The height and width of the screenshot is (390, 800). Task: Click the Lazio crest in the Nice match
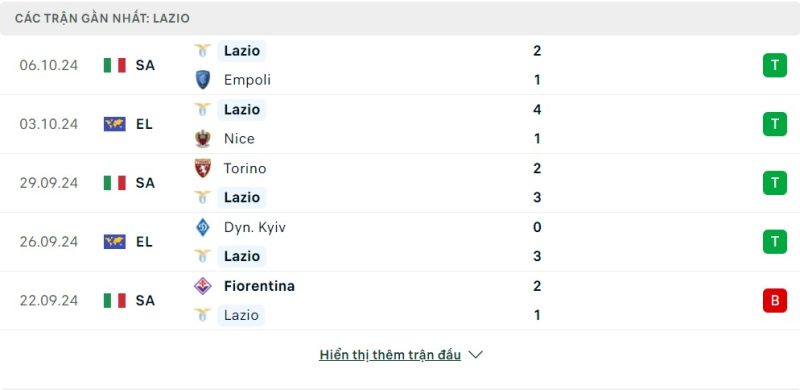203,110
